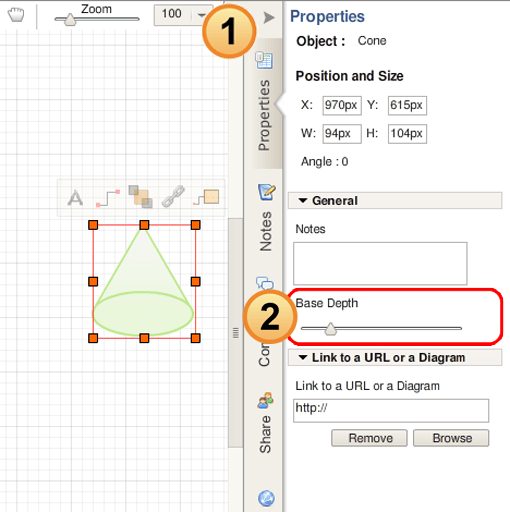Collapse sidebar with the arrow icon
510x512 pixels.
coord(269,17)
